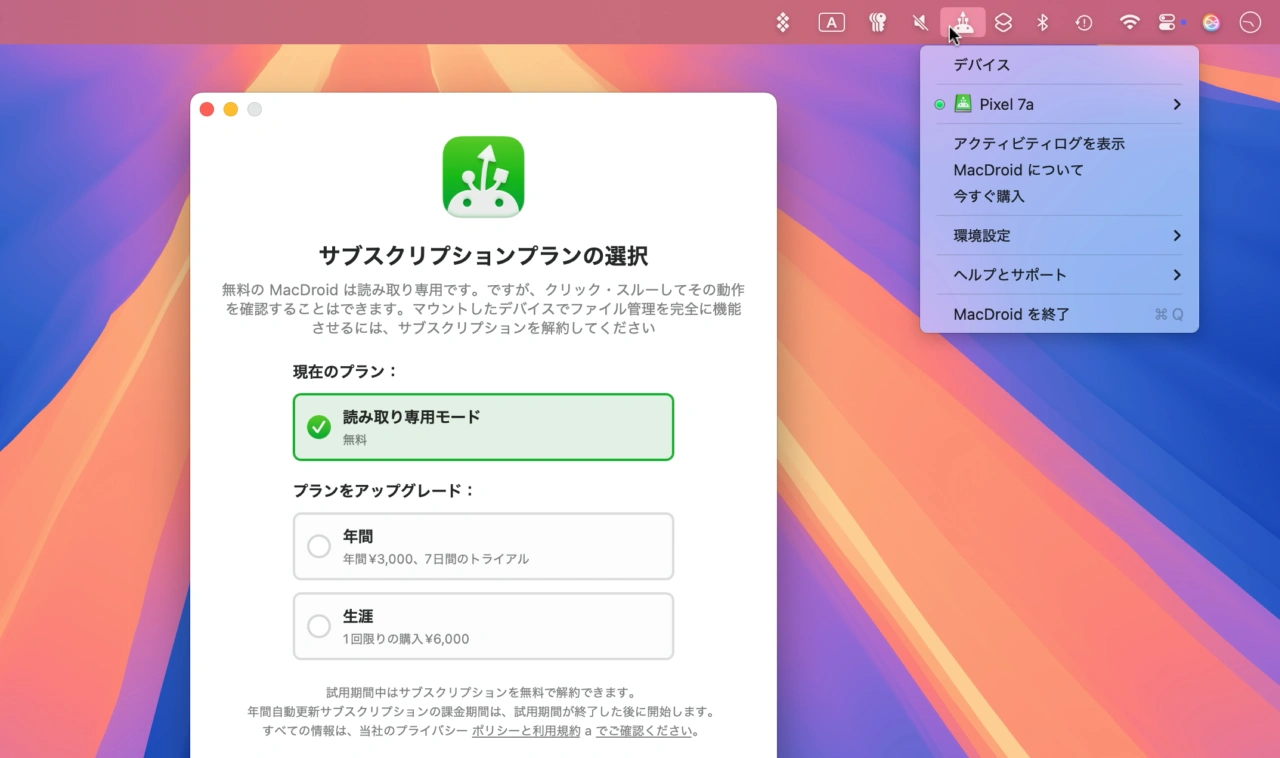Open the Time Machine status icon
This screenshot has width=1280, height=758.
[x=1084, y=22]
